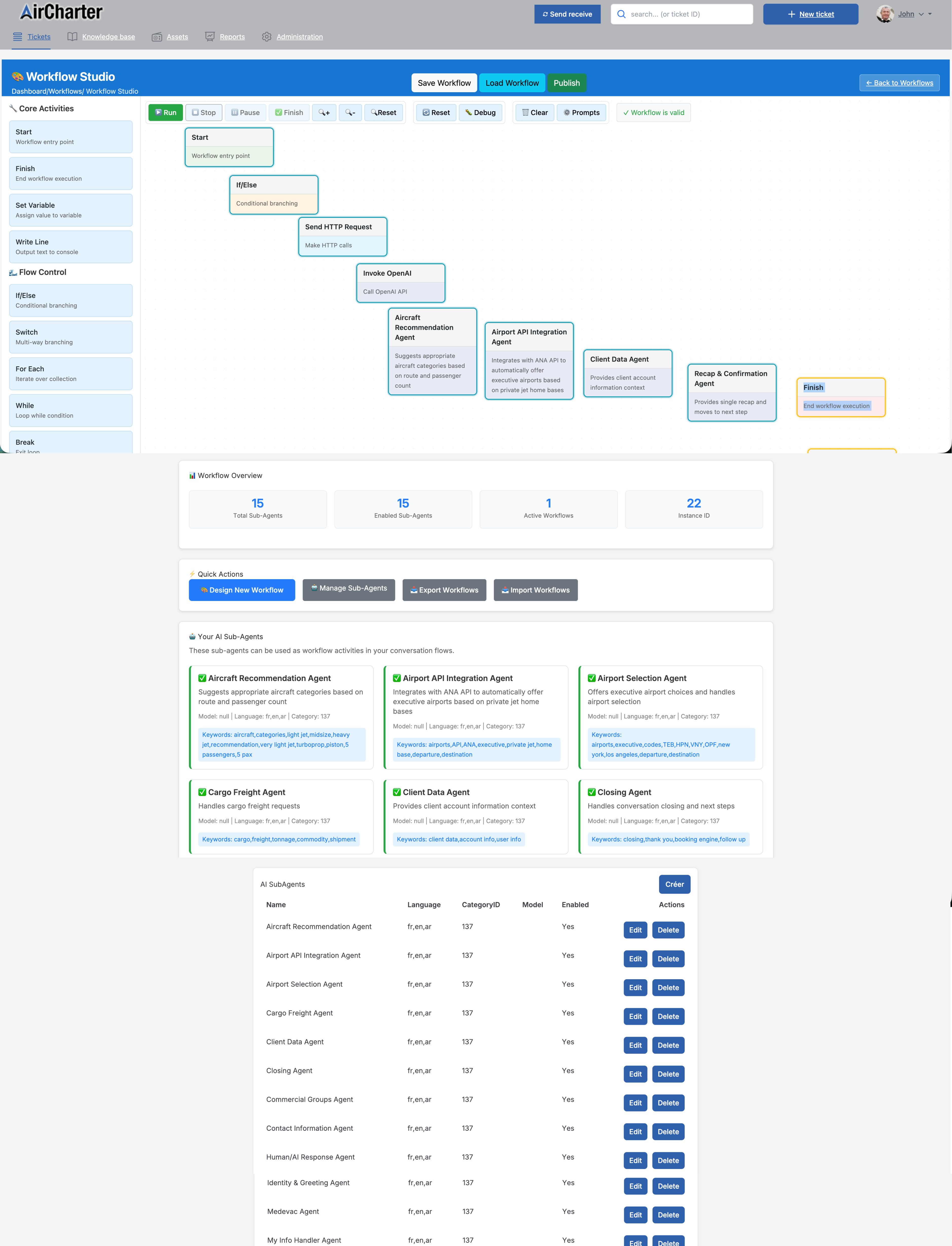
Task: Click the zoom out magnifier button
Action: 350,112
